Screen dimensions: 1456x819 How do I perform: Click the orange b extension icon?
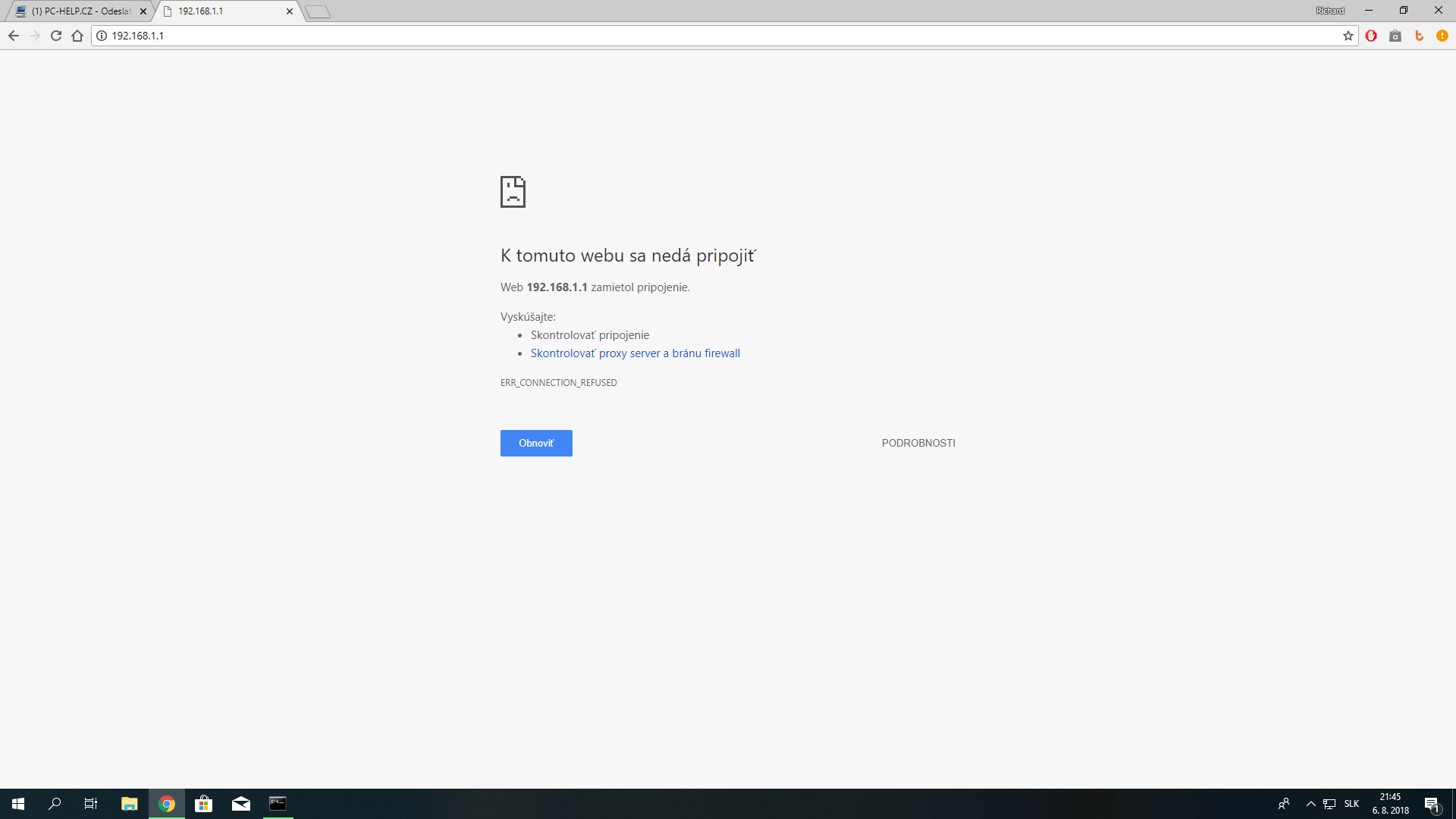click(x=1419, y=36)
